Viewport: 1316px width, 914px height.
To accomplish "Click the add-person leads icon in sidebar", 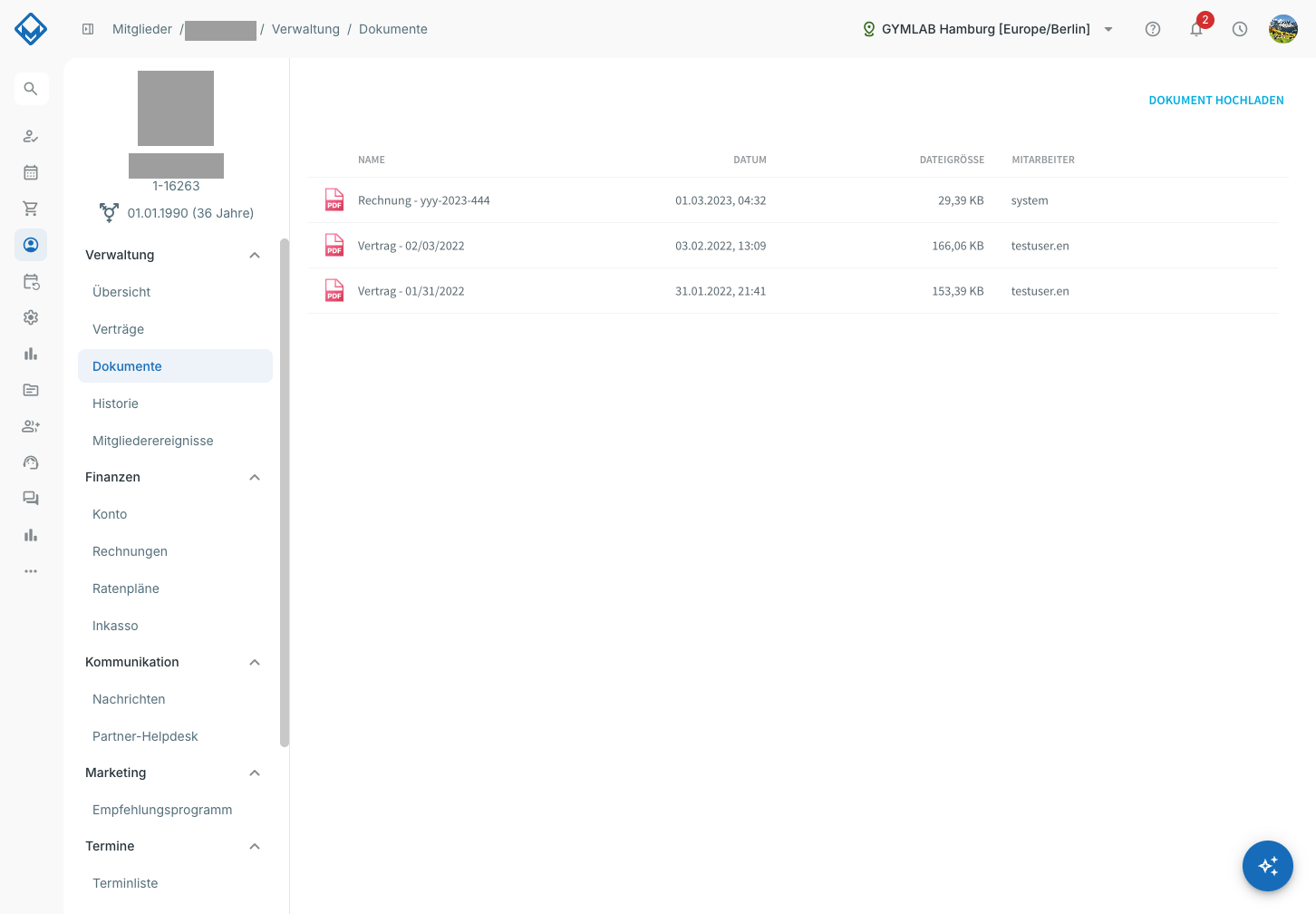I will pyautogui.click(x=31, y=426).
